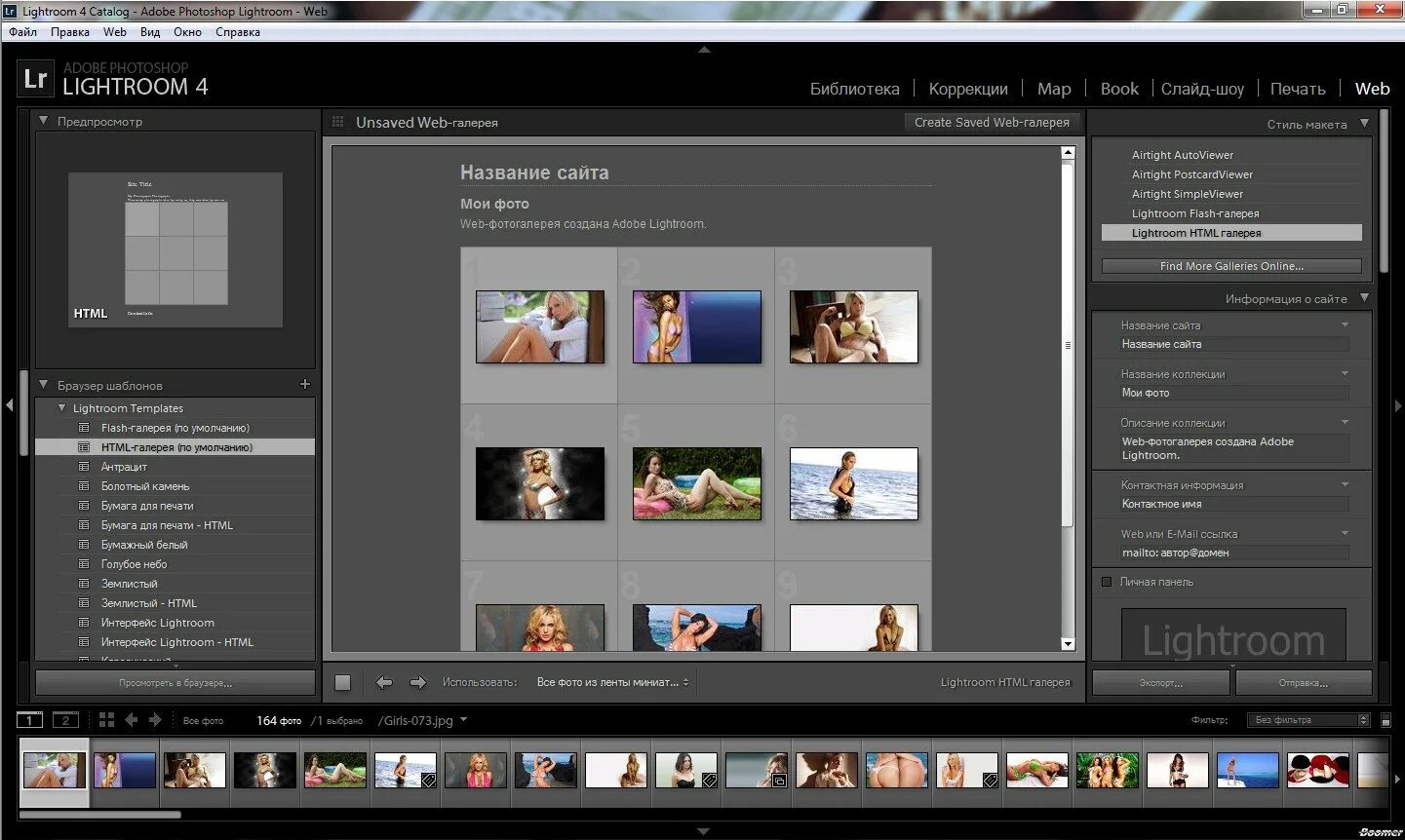
Task: Open grid view icon in filmstrip bar
Action: [x=106, y=720]
